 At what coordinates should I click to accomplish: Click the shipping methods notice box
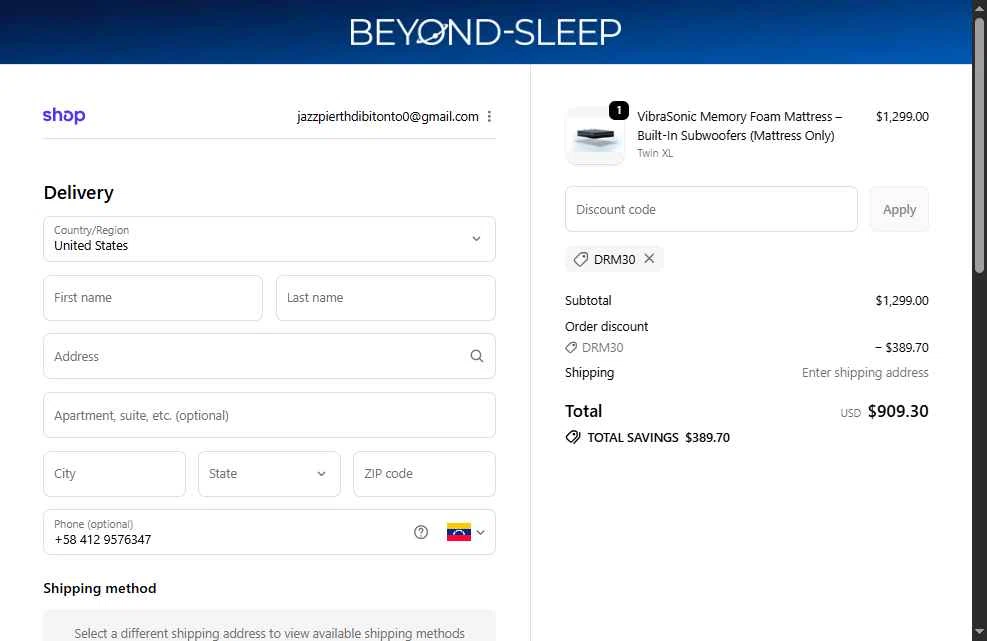coord(269,626)
